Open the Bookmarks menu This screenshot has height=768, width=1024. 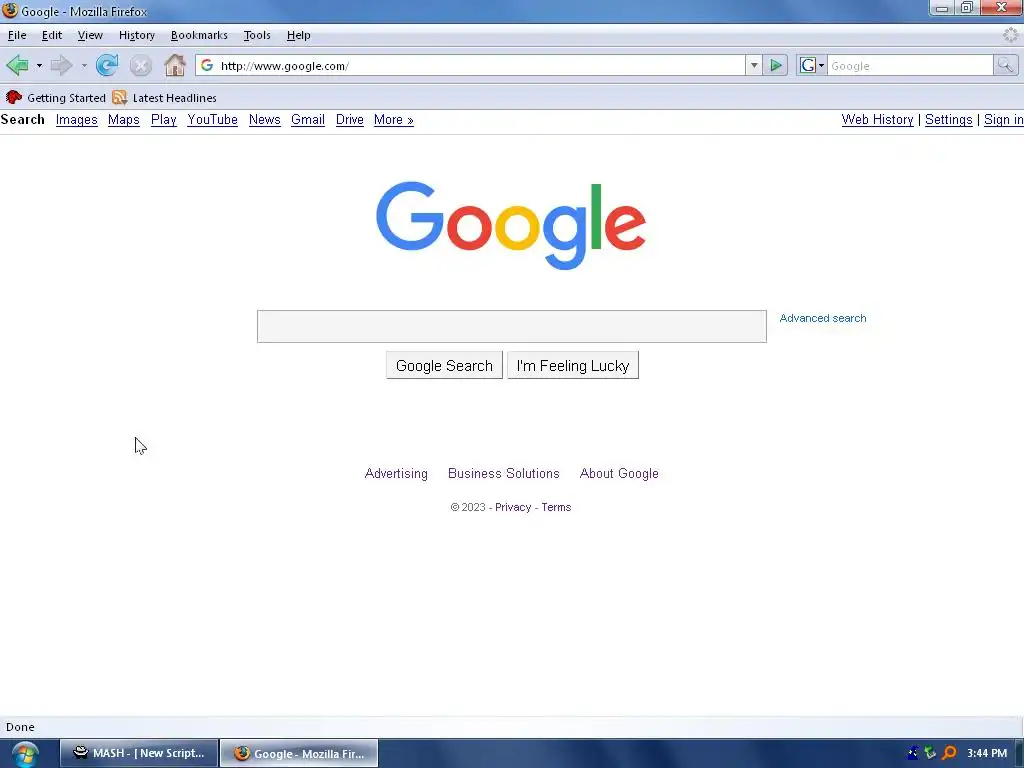pyautogui.click(x=199, y=35)
